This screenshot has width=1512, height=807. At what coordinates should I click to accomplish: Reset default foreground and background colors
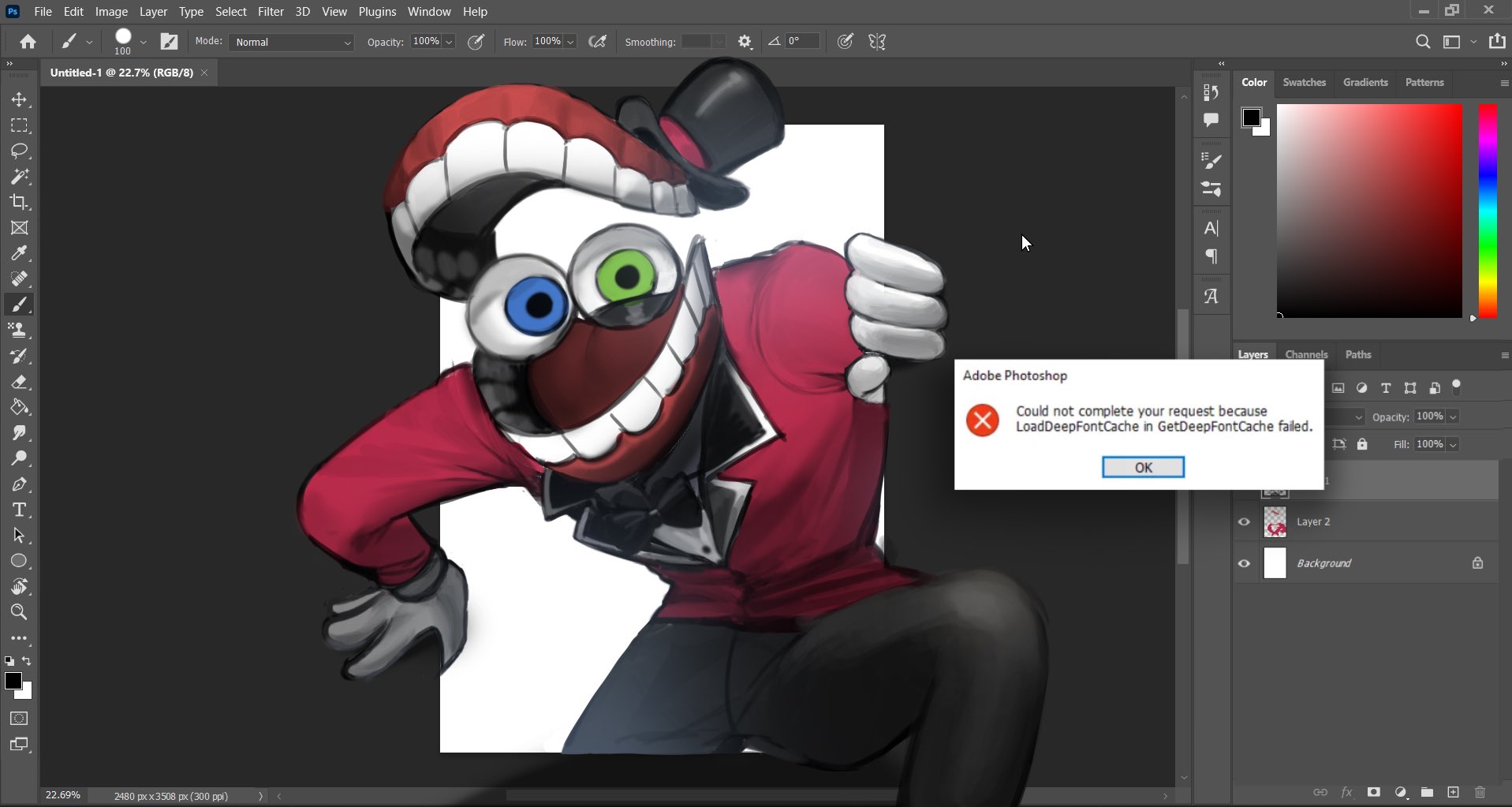point(9,661)
